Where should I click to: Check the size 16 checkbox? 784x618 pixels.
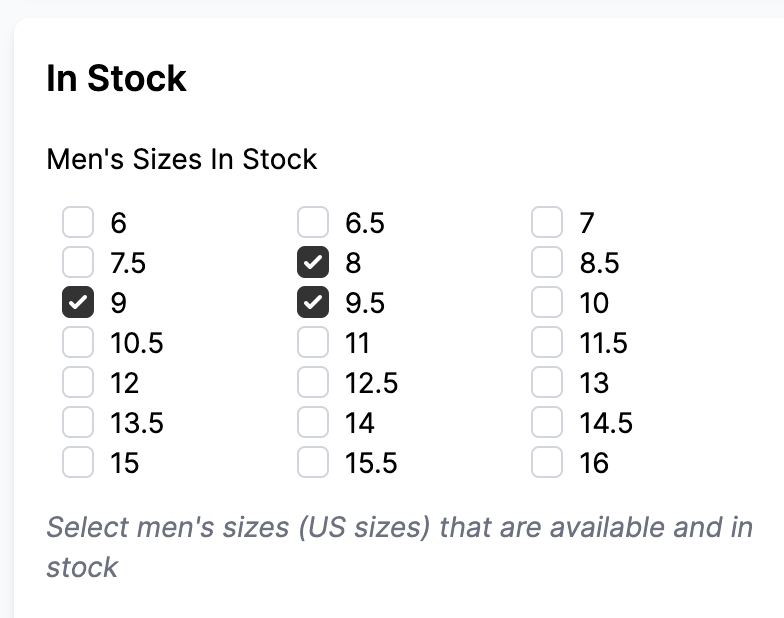[547, 463]
